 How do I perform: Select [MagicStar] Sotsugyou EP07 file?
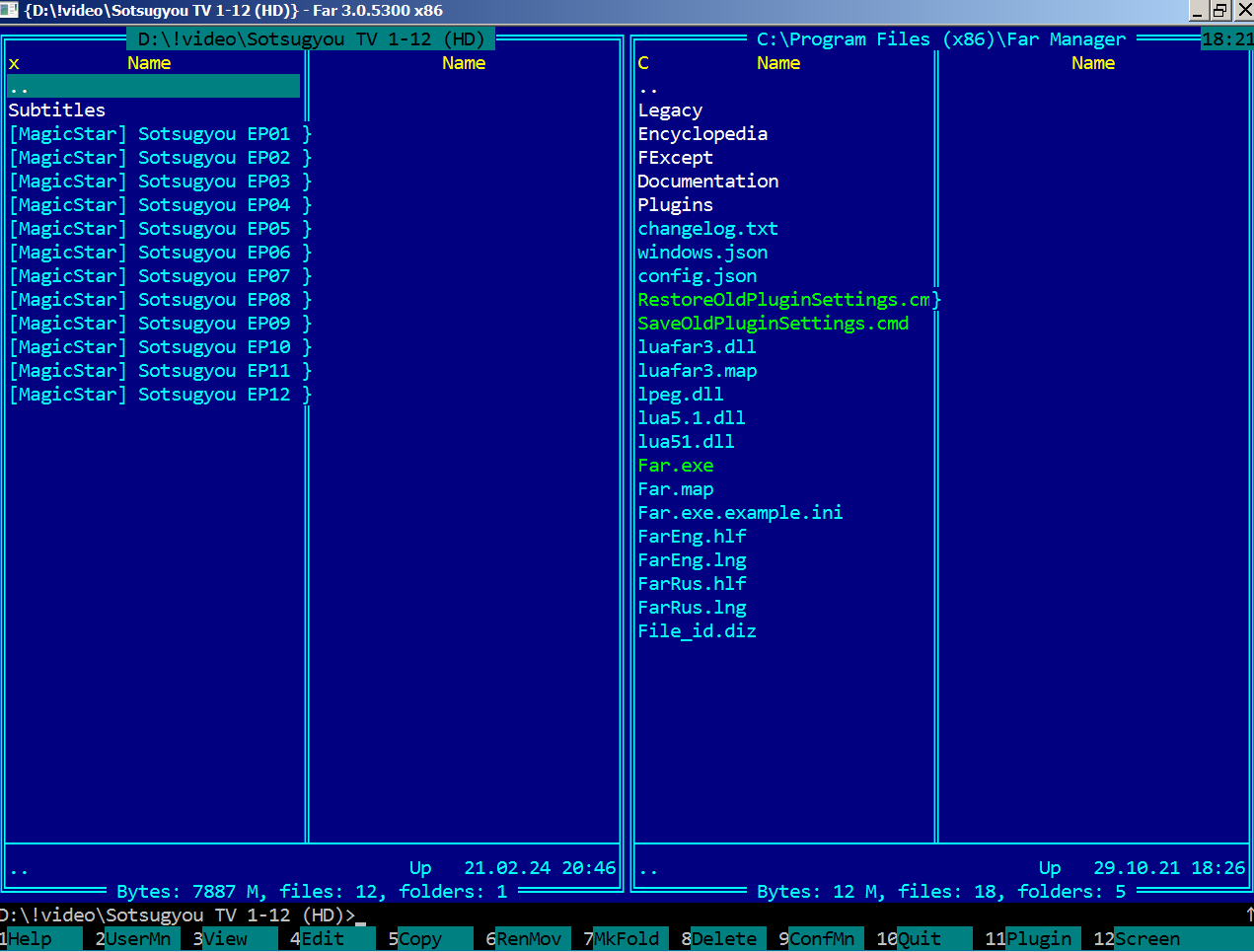point(154,276)
